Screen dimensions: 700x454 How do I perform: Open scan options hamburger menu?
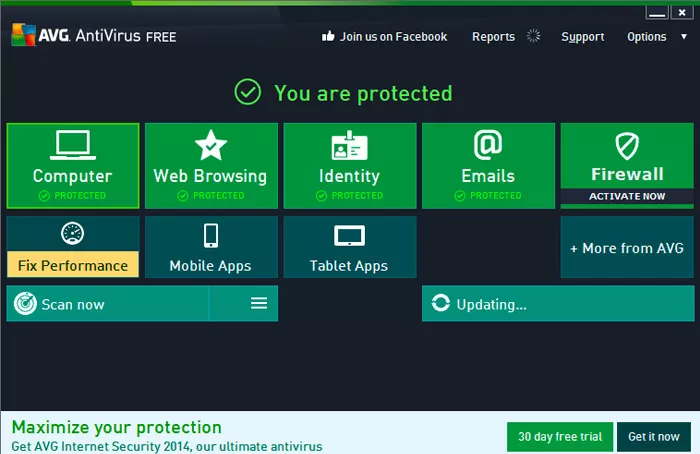259,304
